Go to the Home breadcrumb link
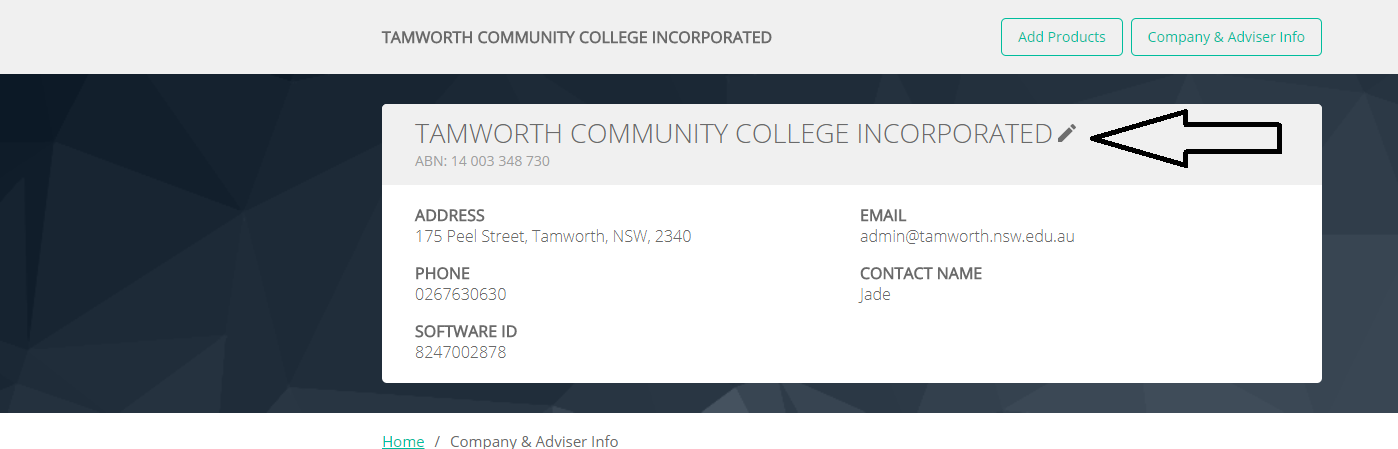Viewport: 1398px width, 449px height. click(x=403, y=441)
